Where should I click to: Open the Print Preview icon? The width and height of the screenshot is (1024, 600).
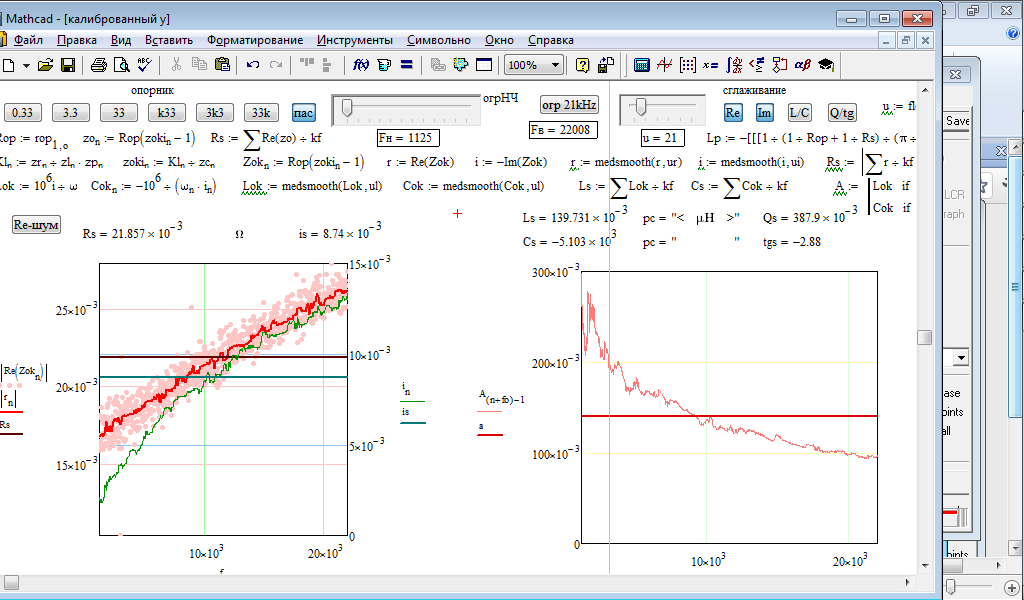pyautogui.click(x=121, y=65)
